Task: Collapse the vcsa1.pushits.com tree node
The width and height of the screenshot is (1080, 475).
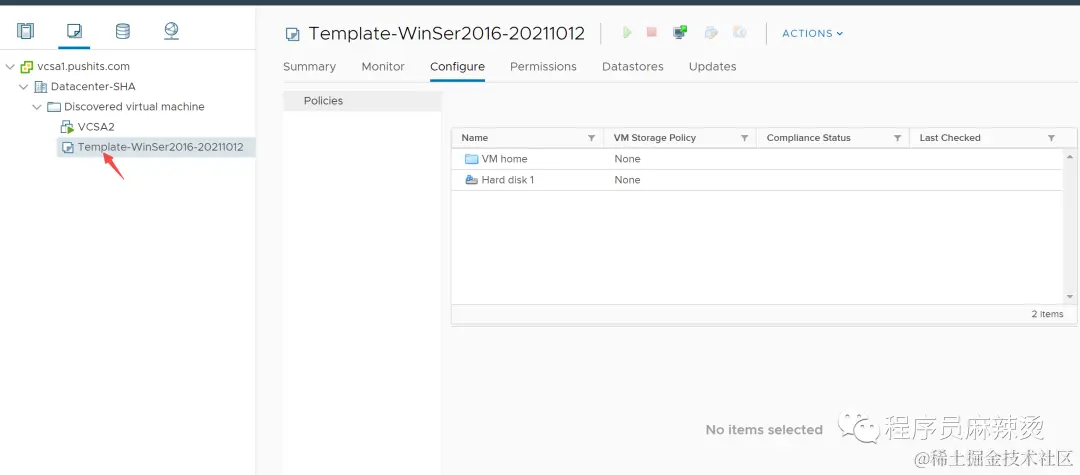Action: pos(10,67)
